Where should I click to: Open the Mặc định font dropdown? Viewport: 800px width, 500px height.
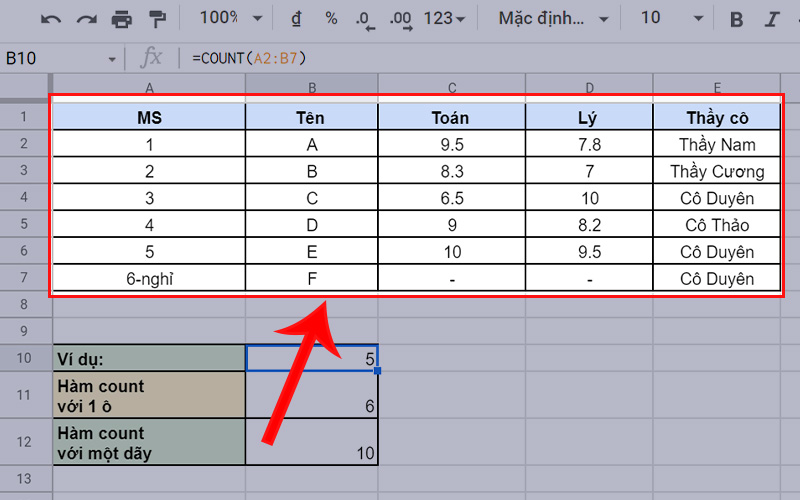[553, 19]
